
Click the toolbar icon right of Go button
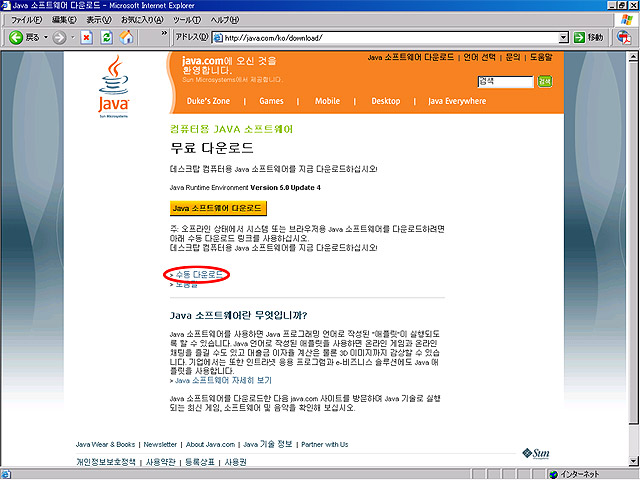tap(624, 38)
